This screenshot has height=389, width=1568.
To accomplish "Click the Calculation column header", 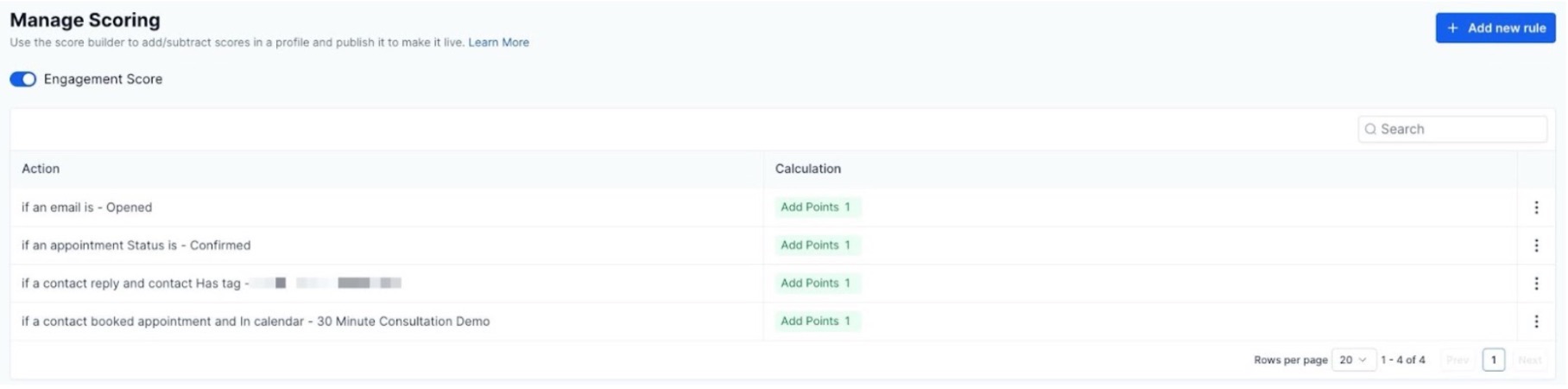I will [807, 169].
